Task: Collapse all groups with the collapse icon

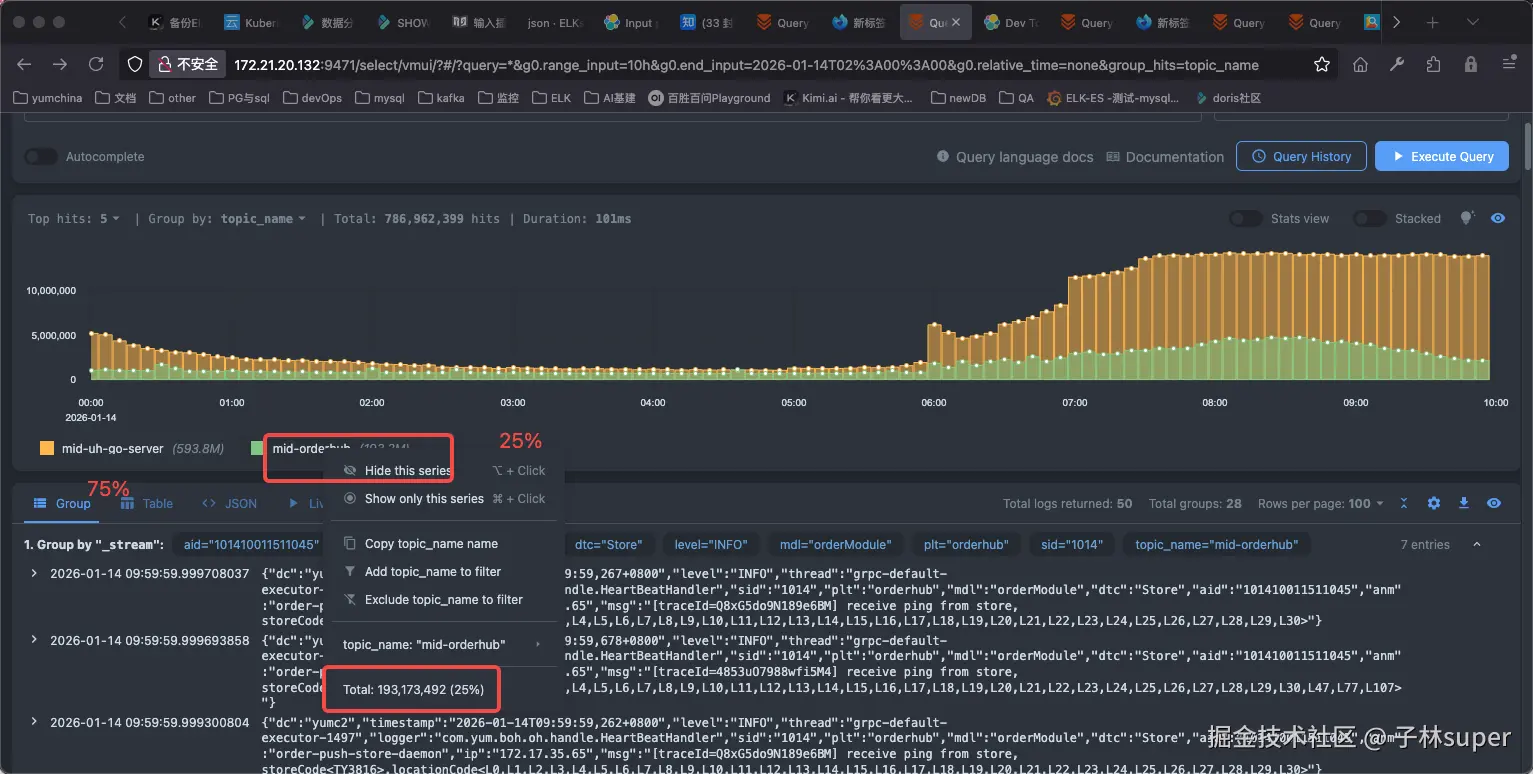Action: point(1404,504)
